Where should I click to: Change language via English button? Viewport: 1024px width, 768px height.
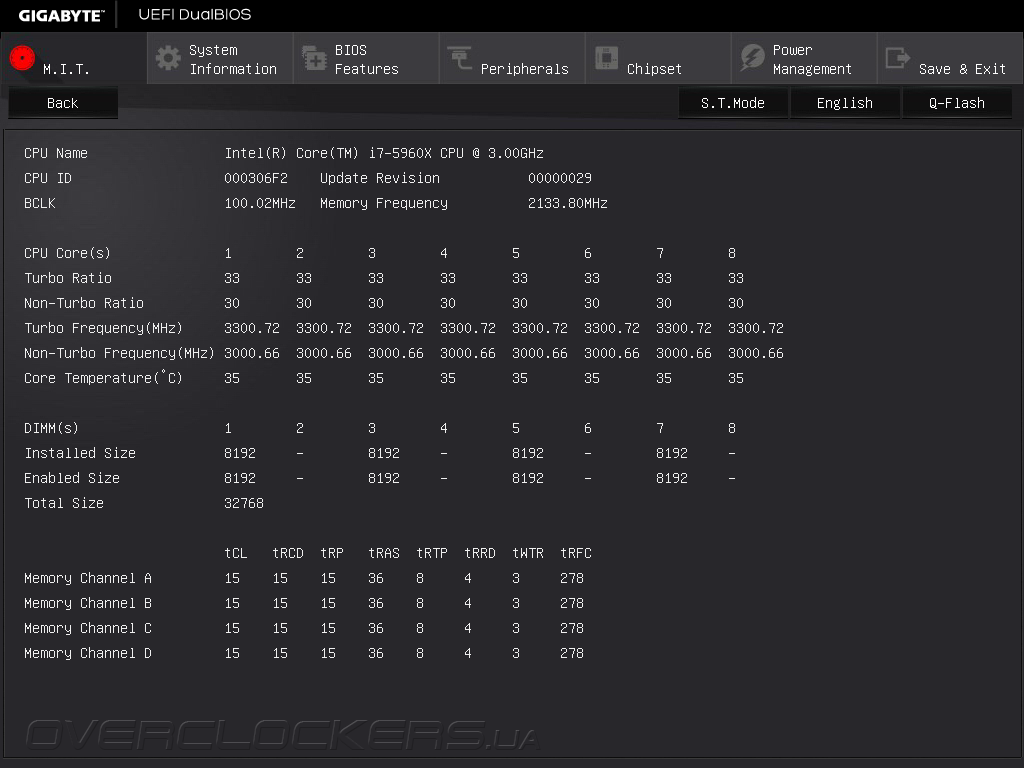point(844,103)
